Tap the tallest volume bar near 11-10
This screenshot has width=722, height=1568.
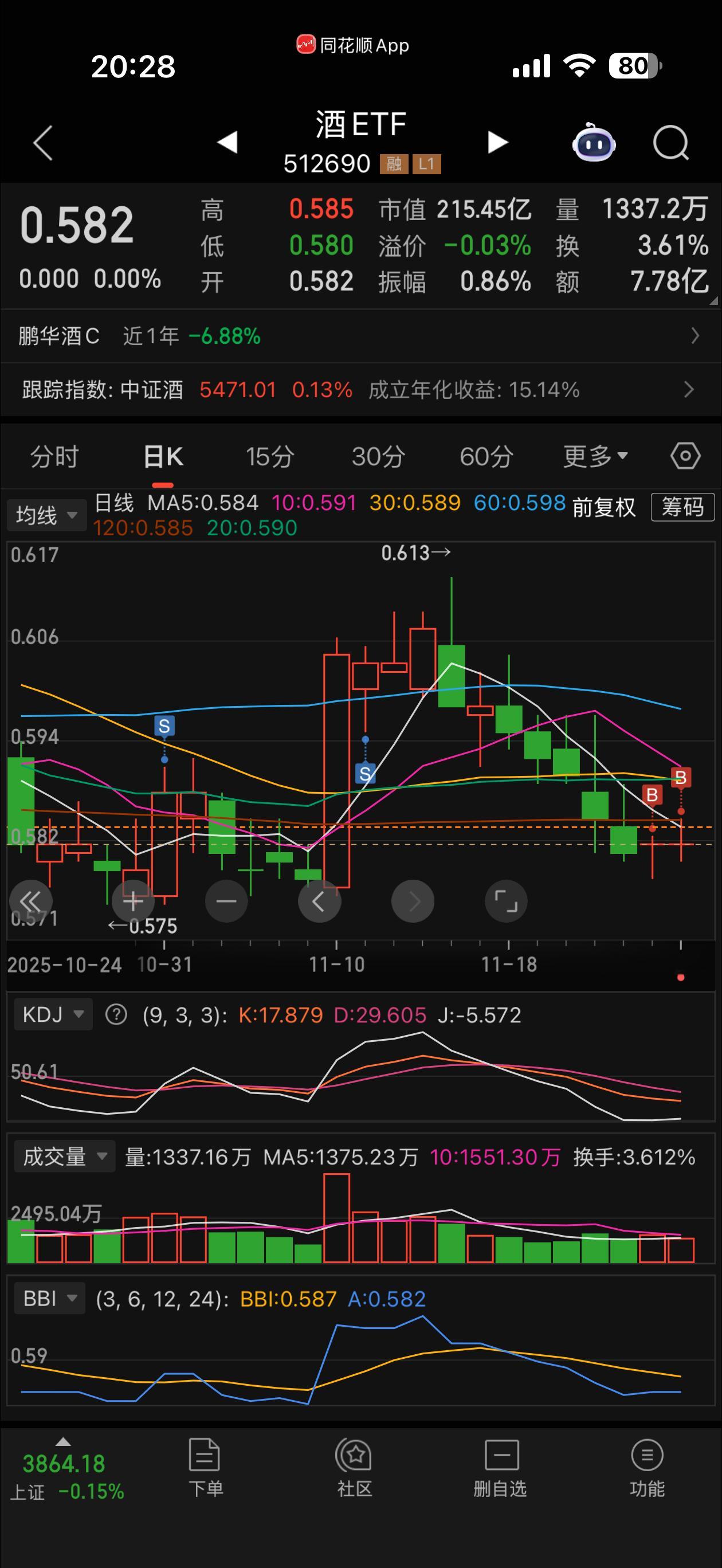tap(337, 1218)
